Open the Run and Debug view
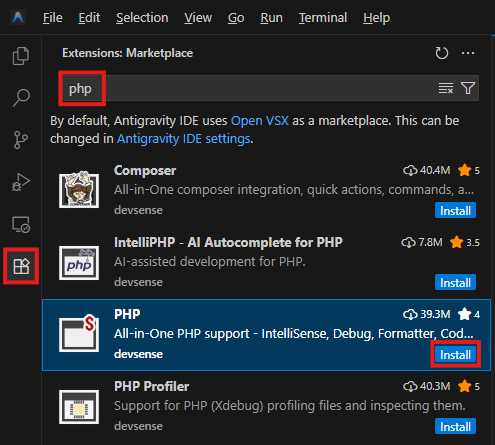The width and height of the screenshot is (495, 445). (x=21, y=182)
